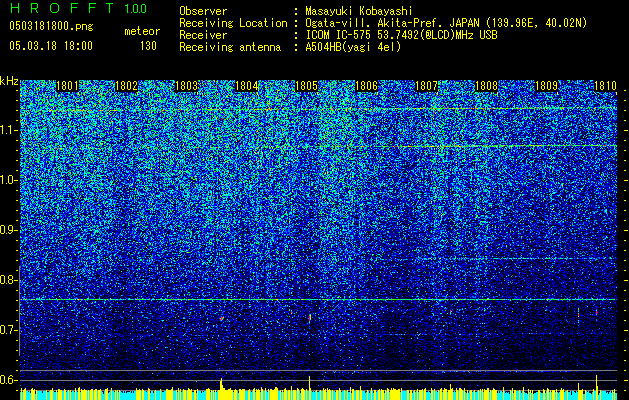The width and height of the screenshot is (629, 400).
Task: Click the 1807 time marker
Action: coord(426,86)
